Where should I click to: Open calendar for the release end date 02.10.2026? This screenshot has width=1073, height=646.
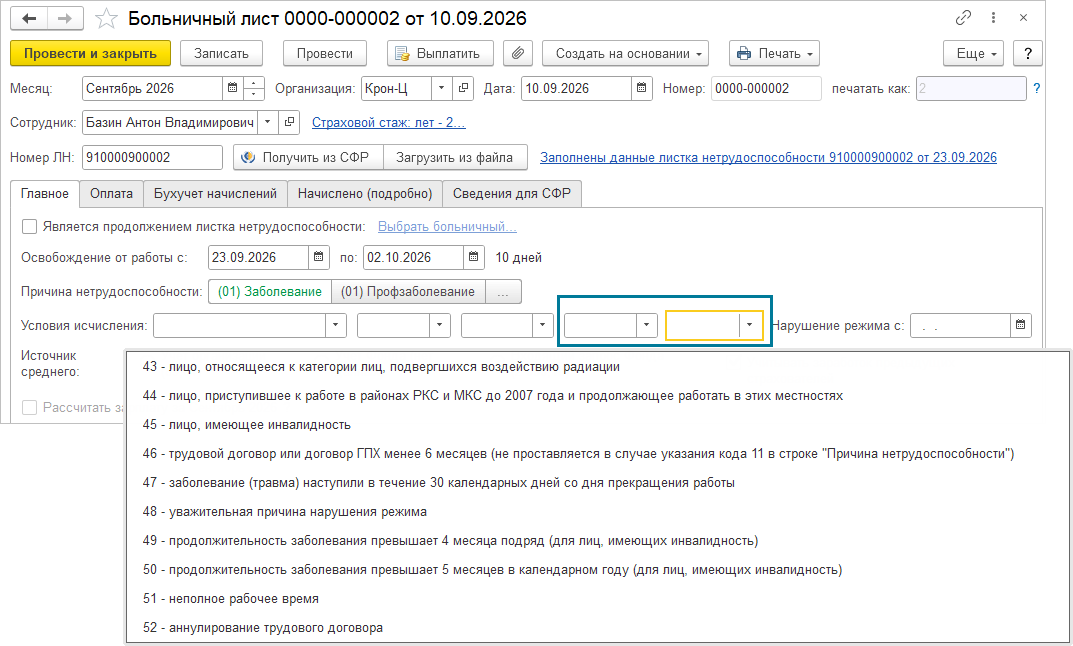point(474,257)
